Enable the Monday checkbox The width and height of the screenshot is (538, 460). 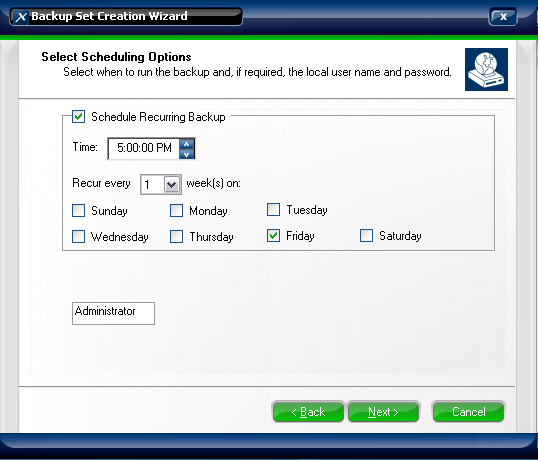pyautogui.click(x=176, y=211)
